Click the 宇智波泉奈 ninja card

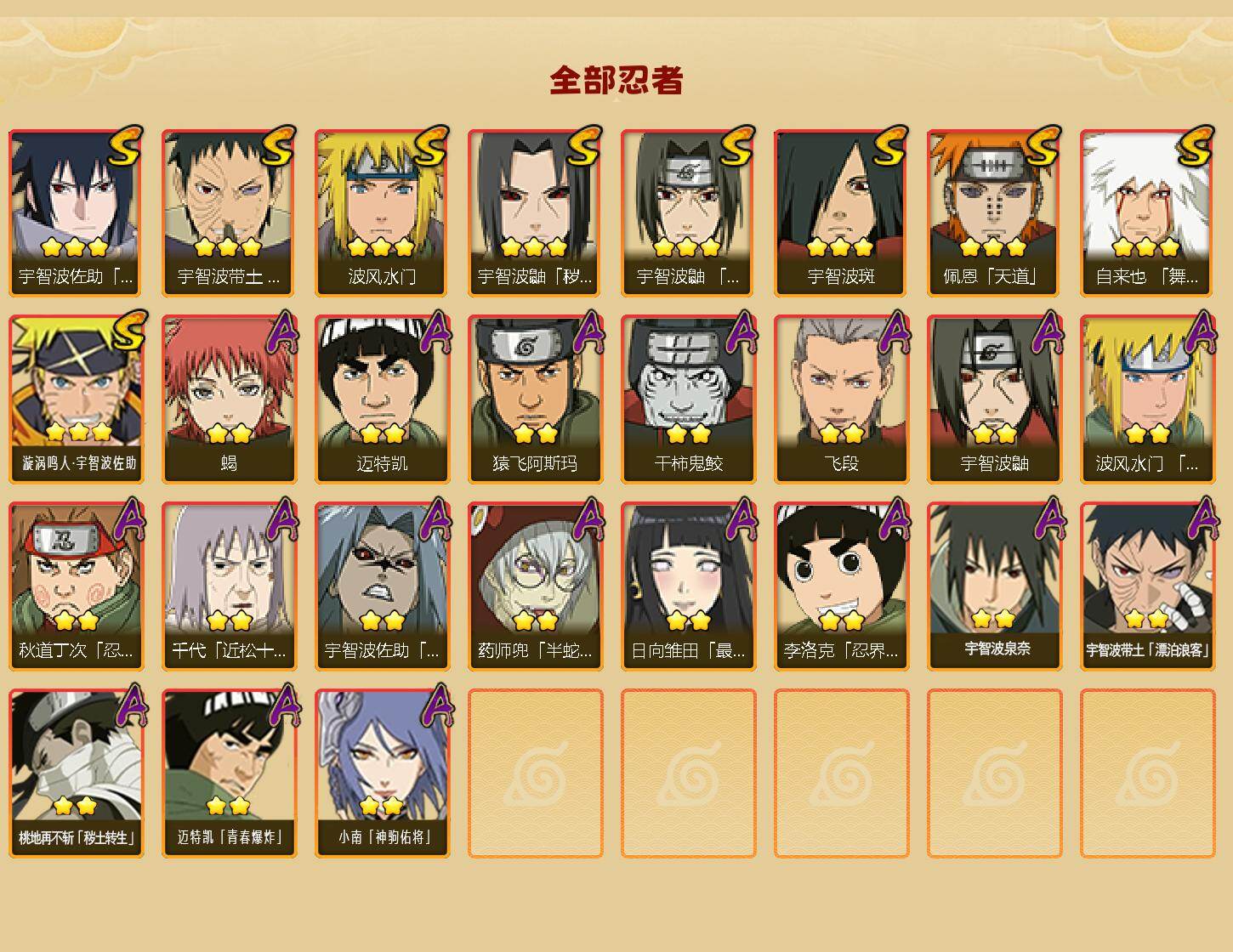coord(994,586)
